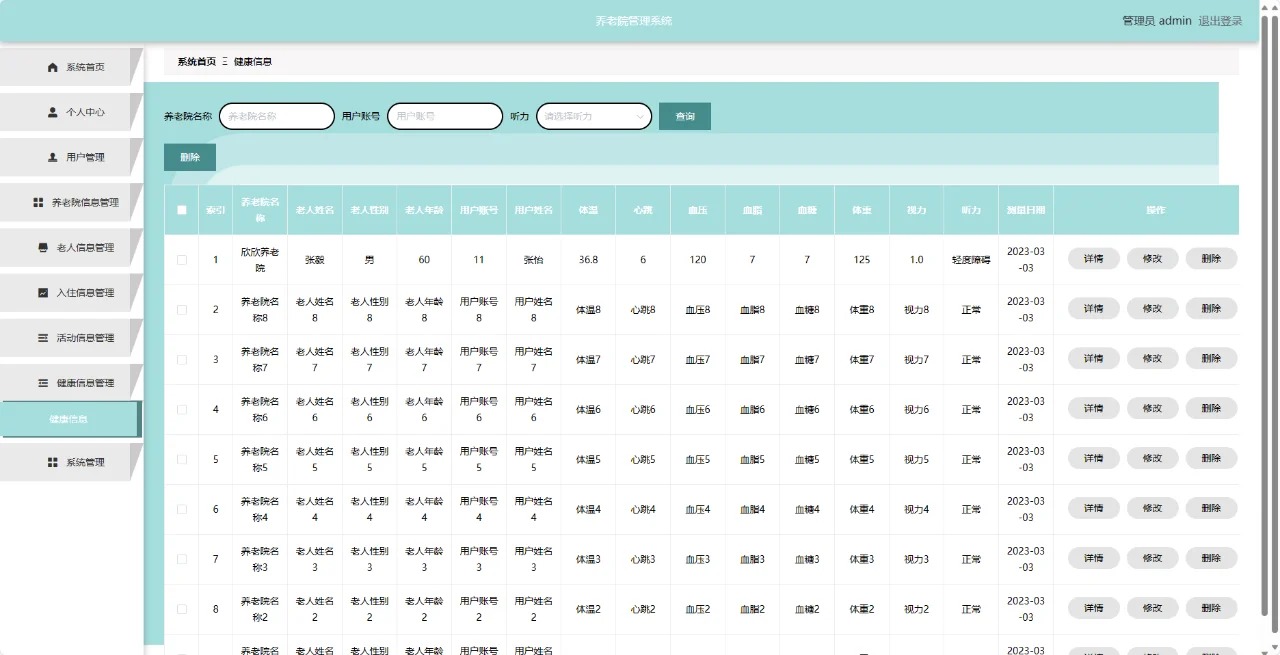Click the 用户账号 search input

coord(445,116)
